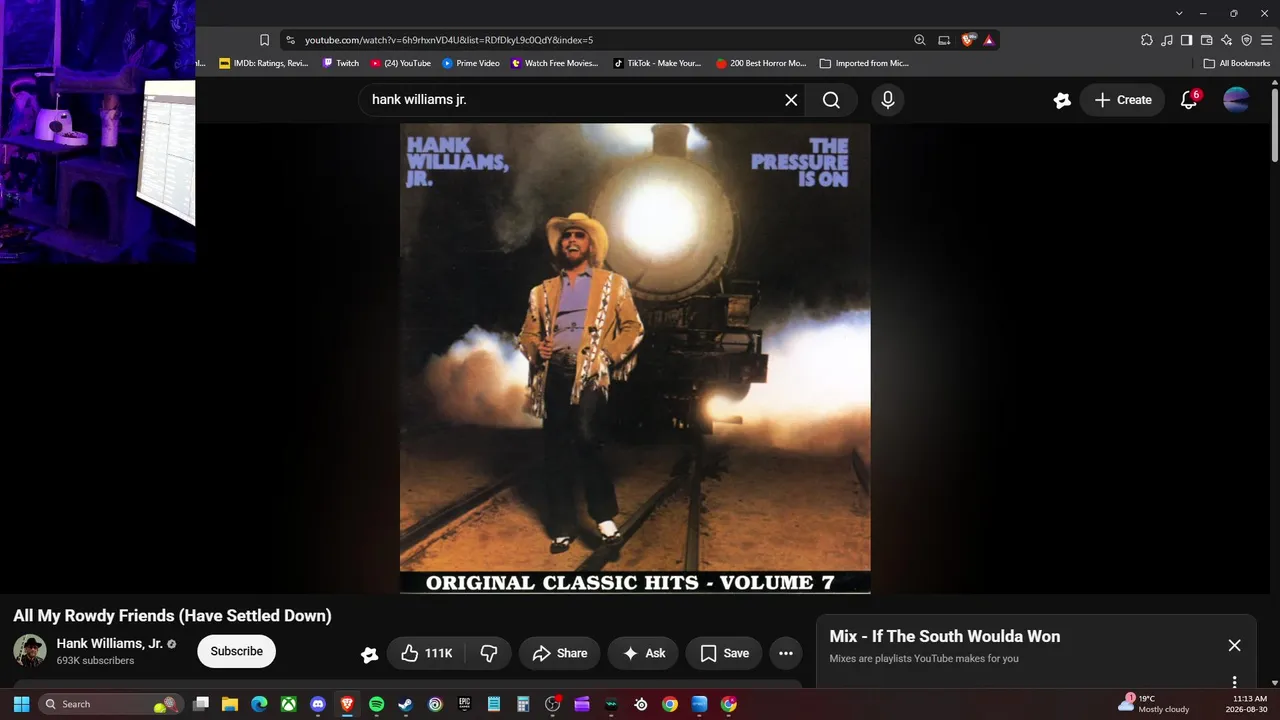The height and width of the screenshot is (720, 1280).
Task: Click the sparkle icon left of Like
Action: [370, 654]
